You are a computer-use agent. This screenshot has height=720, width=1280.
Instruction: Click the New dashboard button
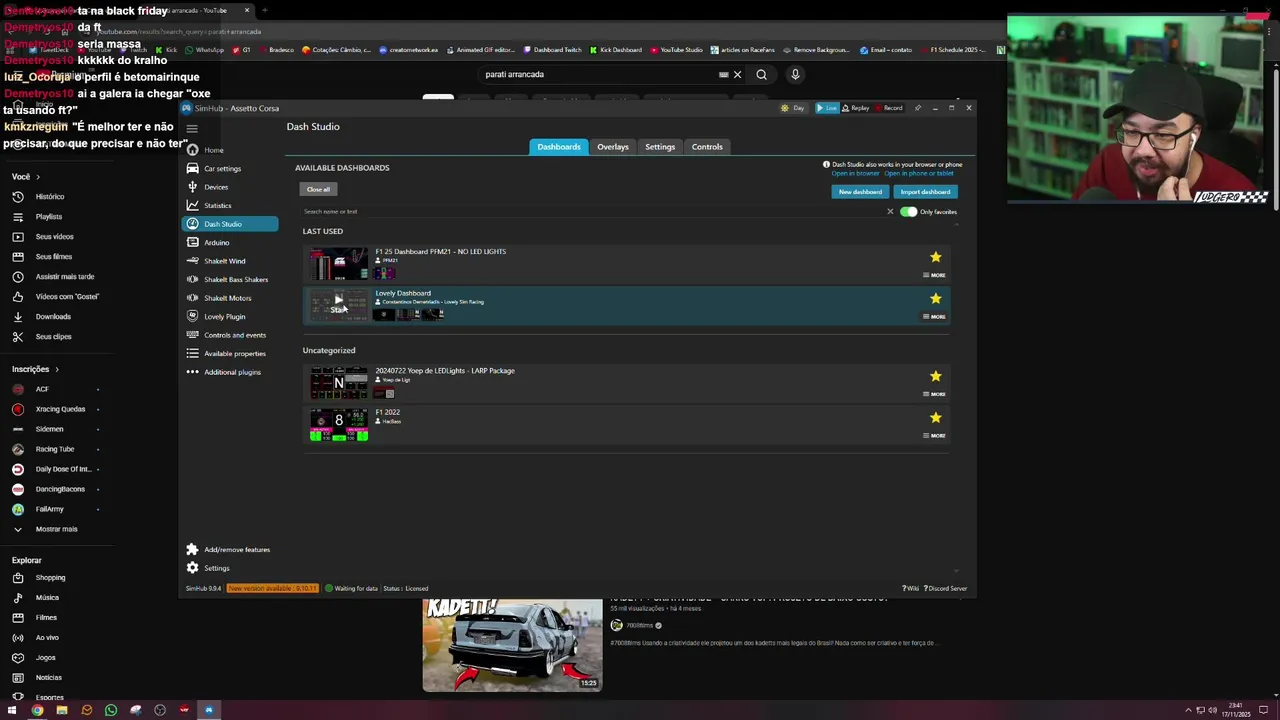point(860,192)
